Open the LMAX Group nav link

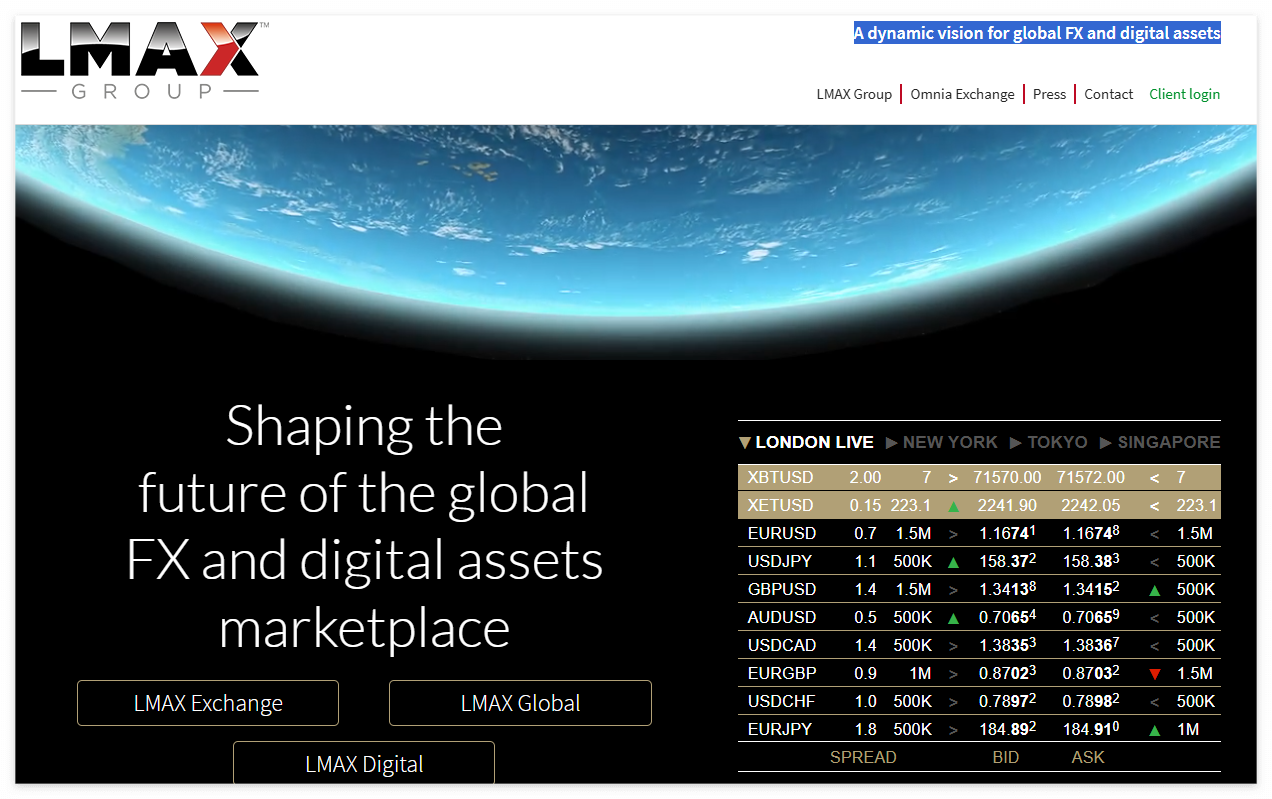tap(854, 94)
